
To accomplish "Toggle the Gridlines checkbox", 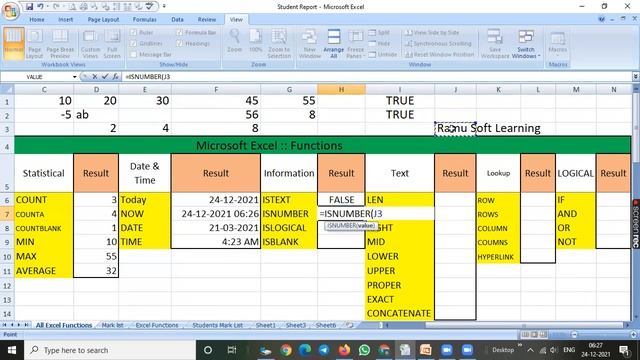I will click(x=133, y=43).
